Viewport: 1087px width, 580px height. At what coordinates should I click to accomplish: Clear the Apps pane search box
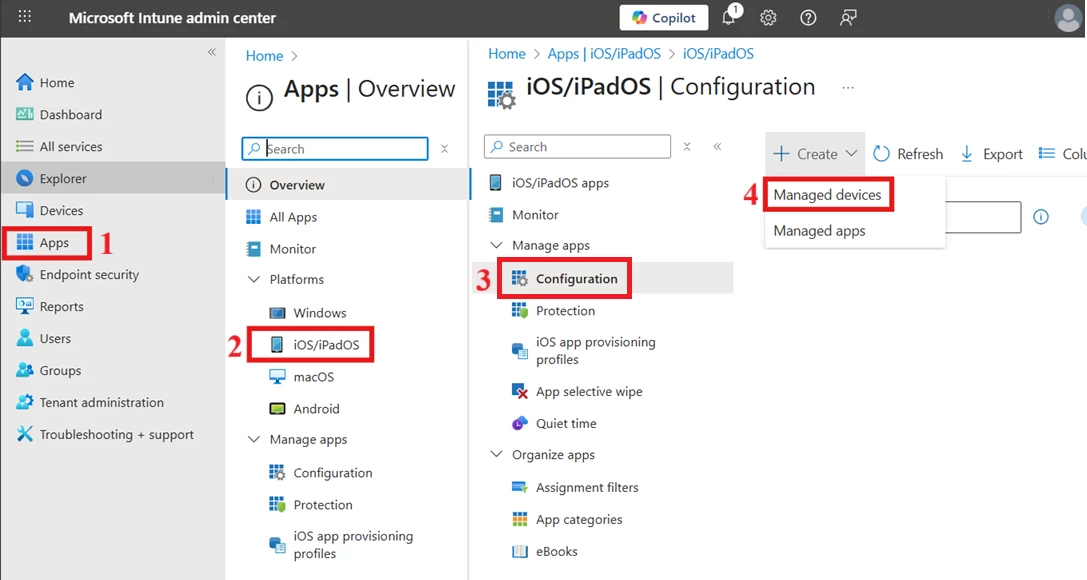pyautogui.click(x=444, y=148)
